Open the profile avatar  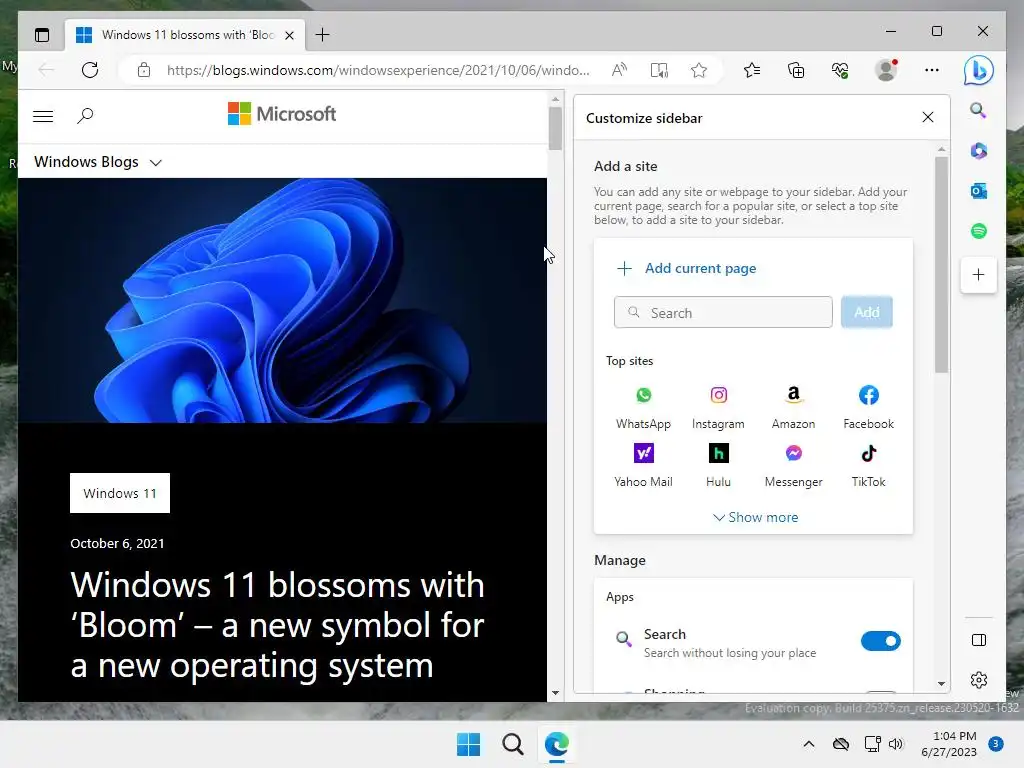click(886, 70)
